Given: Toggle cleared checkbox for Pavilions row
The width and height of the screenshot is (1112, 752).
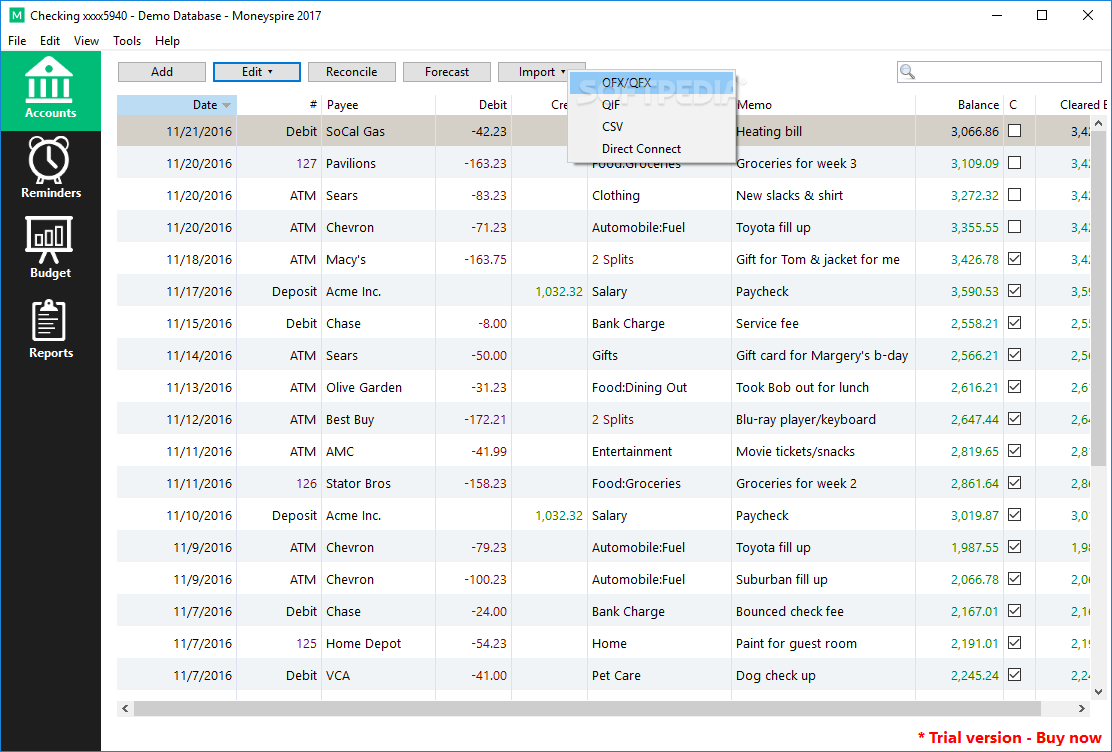Looking at the screenshot, I should point(1015,162).
